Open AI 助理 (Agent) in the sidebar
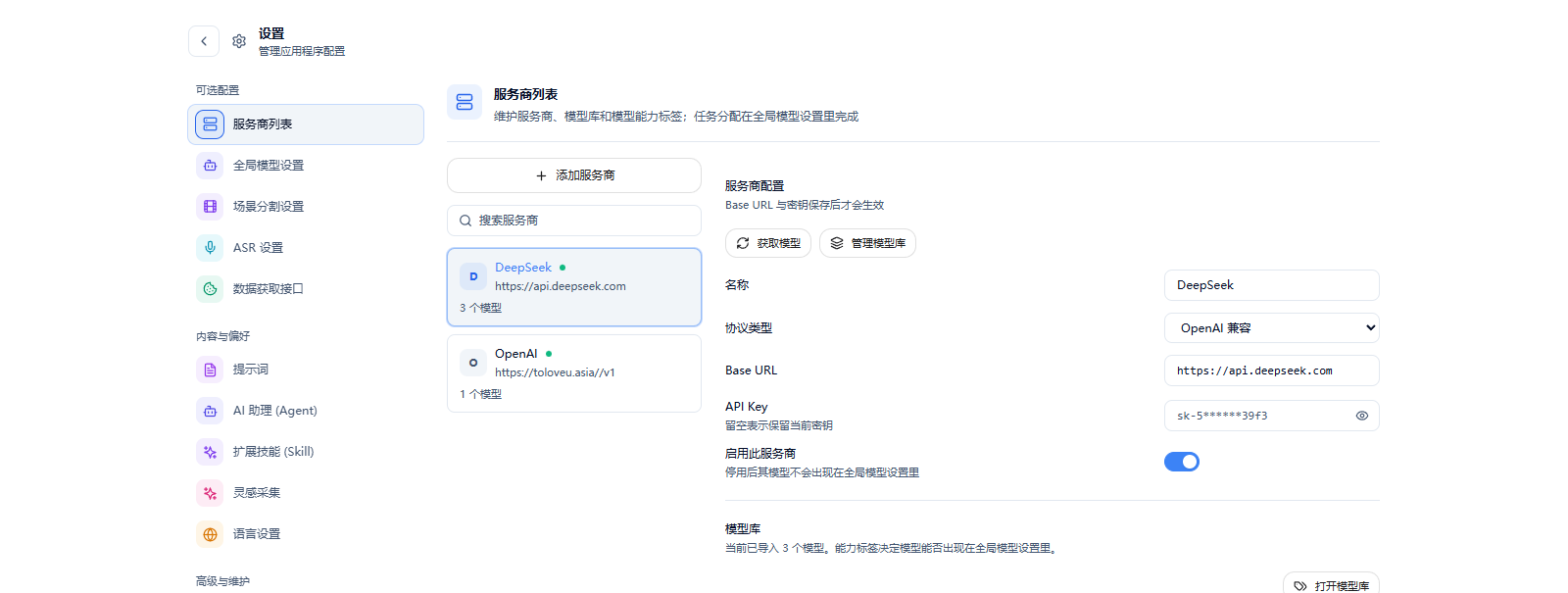The width and height of the screenshot is (1568, 593). tap(306, 411)
